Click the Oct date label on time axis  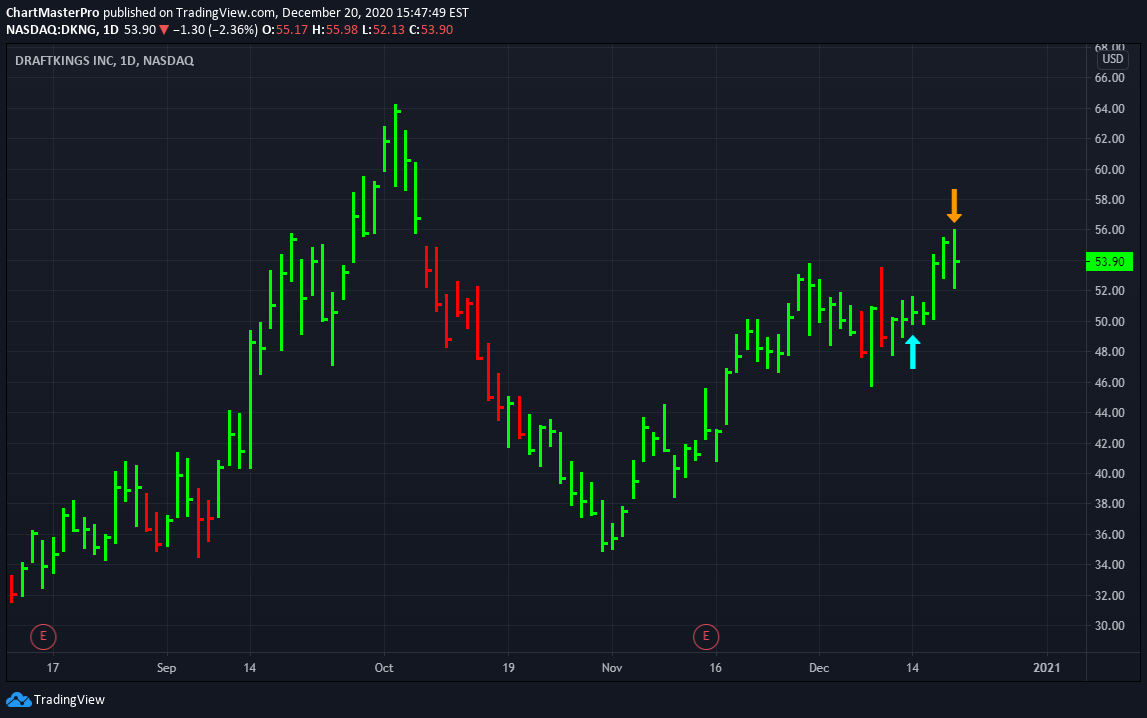click(x=384, y=668)
